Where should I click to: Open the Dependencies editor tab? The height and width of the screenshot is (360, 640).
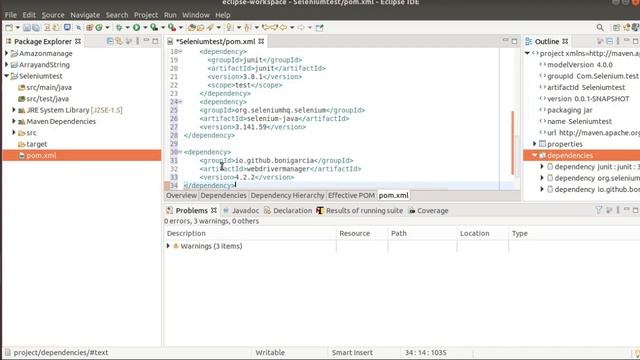pos(223,196)
